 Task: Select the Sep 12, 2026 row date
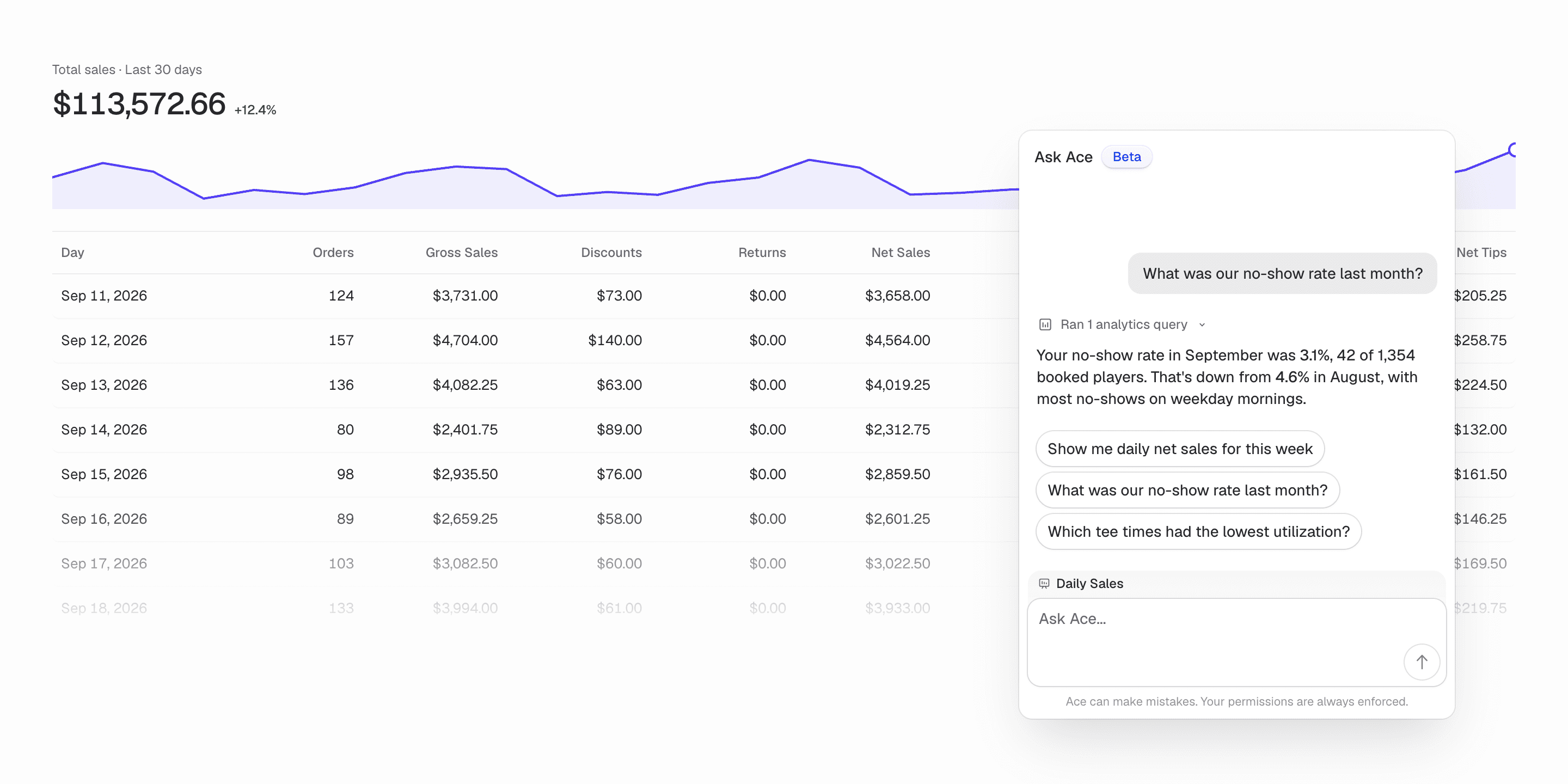(104, 340)
